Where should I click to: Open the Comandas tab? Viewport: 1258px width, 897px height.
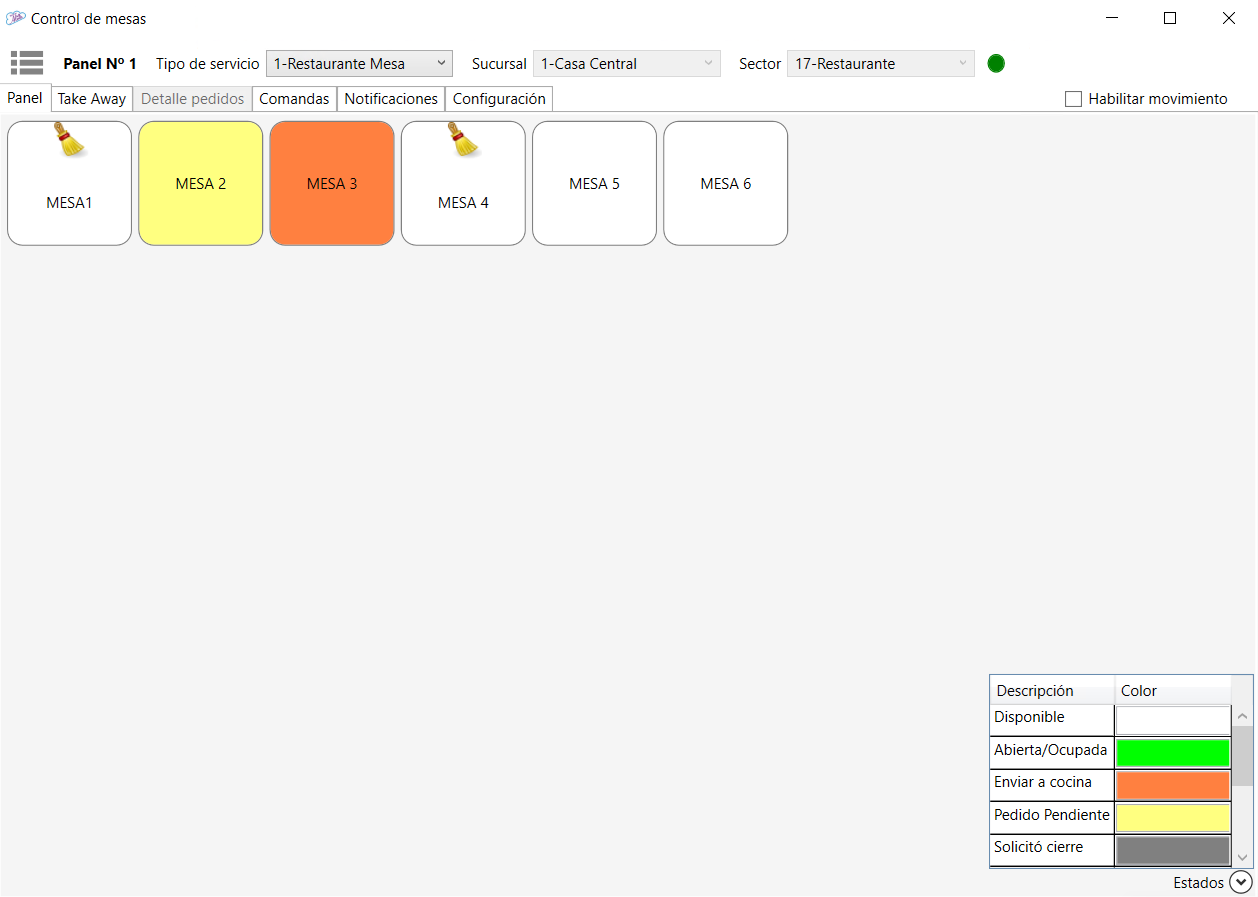pyautogui.click(x=294, y=99)
